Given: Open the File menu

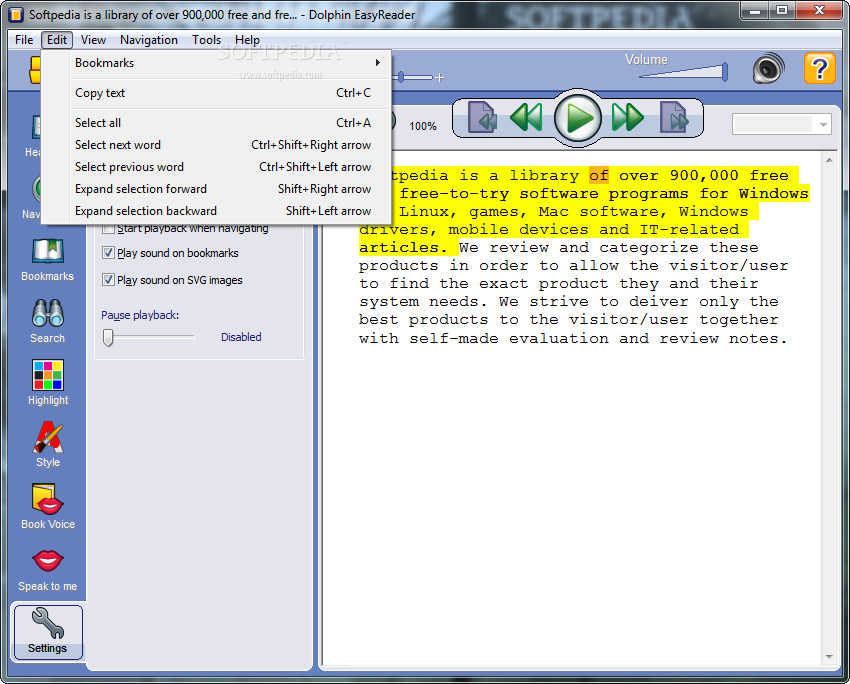Looking at the screenshot, I should click(x=24, y=40).
